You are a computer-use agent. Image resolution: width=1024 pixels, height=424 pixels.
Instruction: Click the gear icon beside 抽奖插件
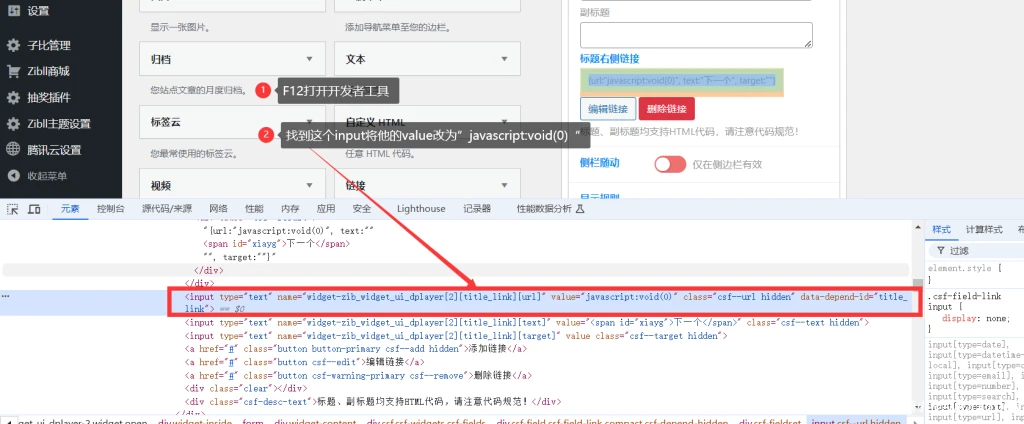(x=13, y=97)
